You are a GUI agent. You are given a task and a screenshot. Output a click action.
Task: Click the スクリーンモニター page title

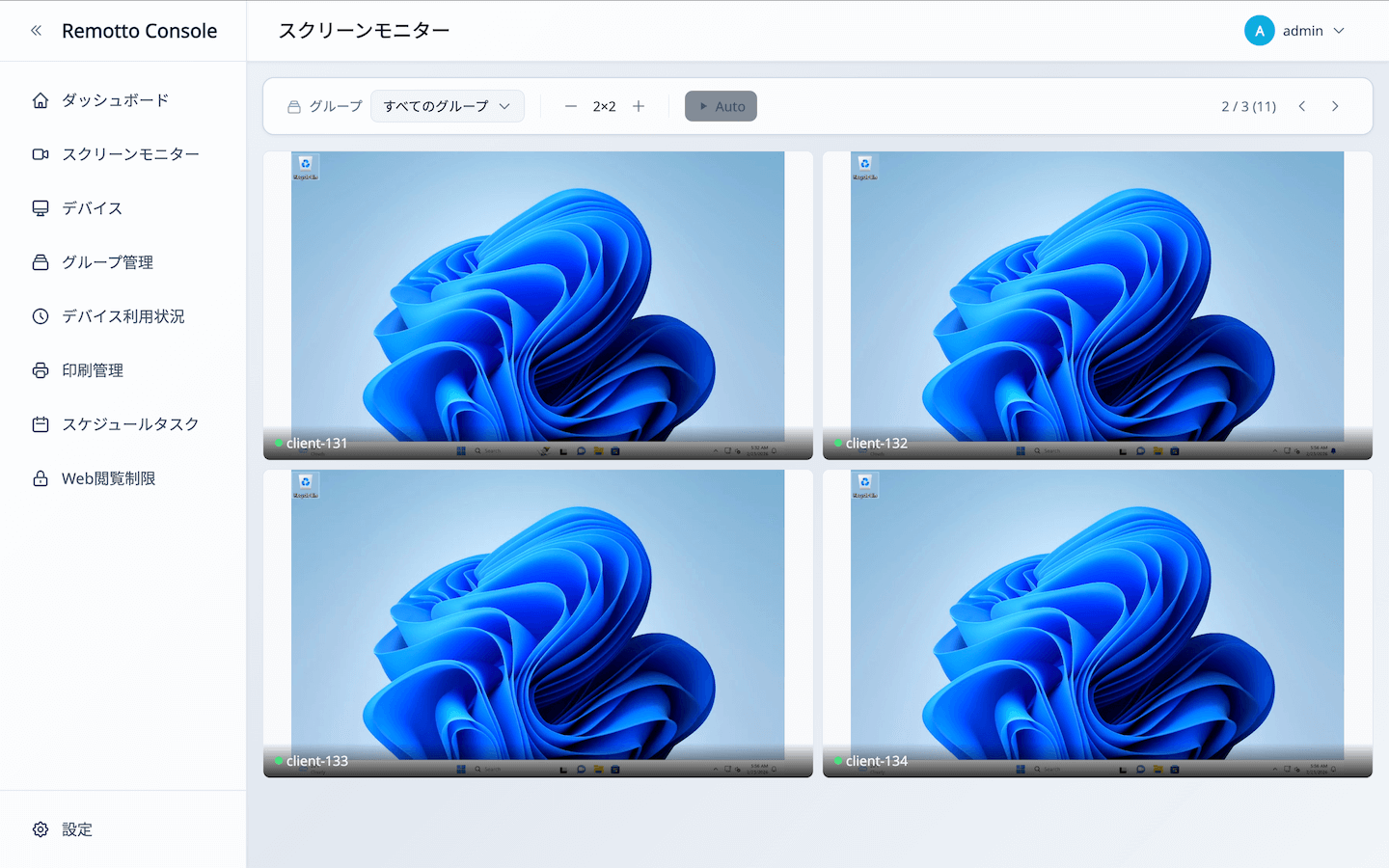point(364,30)
